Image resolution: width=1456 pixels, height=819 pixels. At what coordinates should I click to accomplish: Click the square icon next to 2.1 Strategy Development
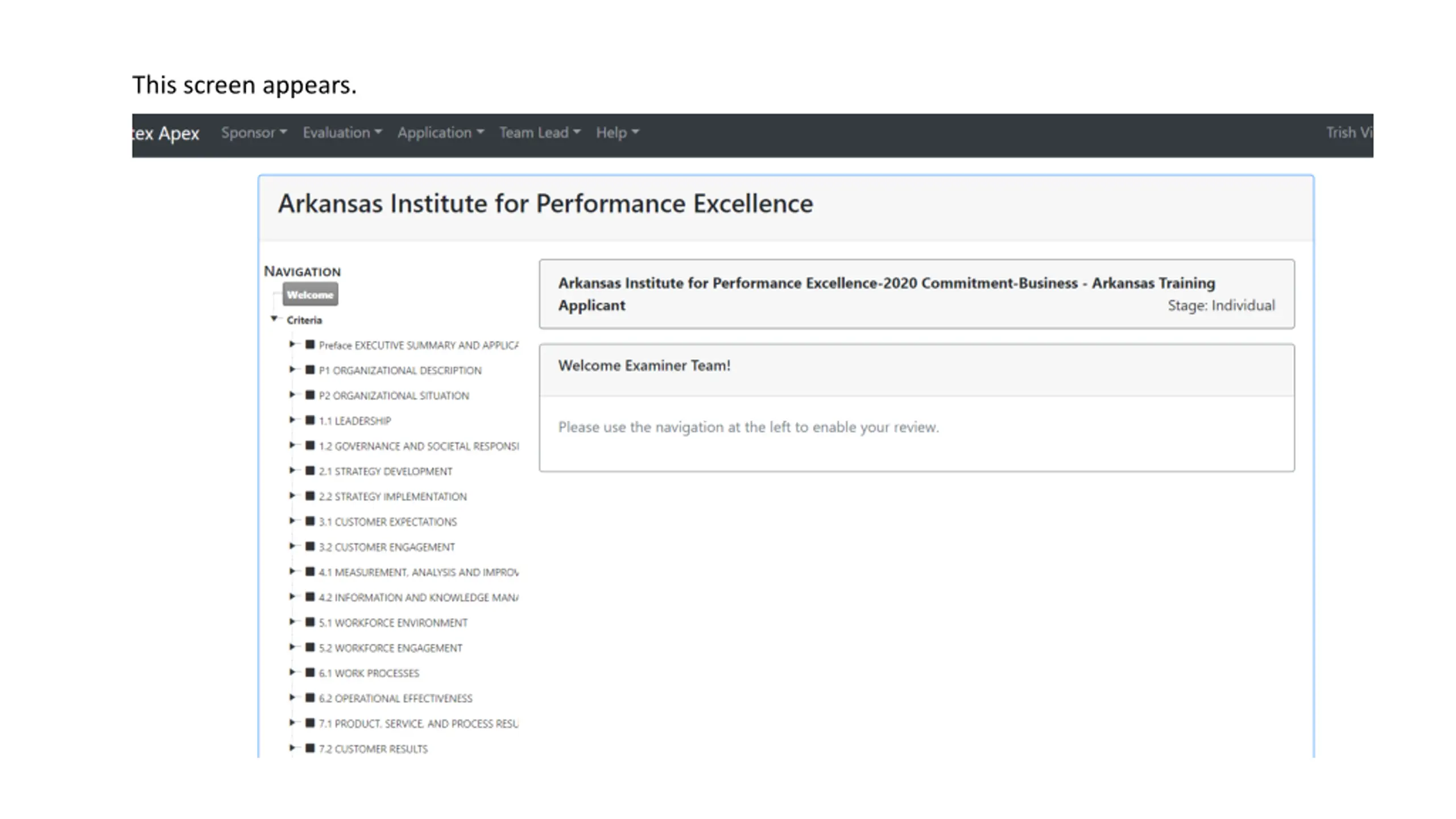310,470
